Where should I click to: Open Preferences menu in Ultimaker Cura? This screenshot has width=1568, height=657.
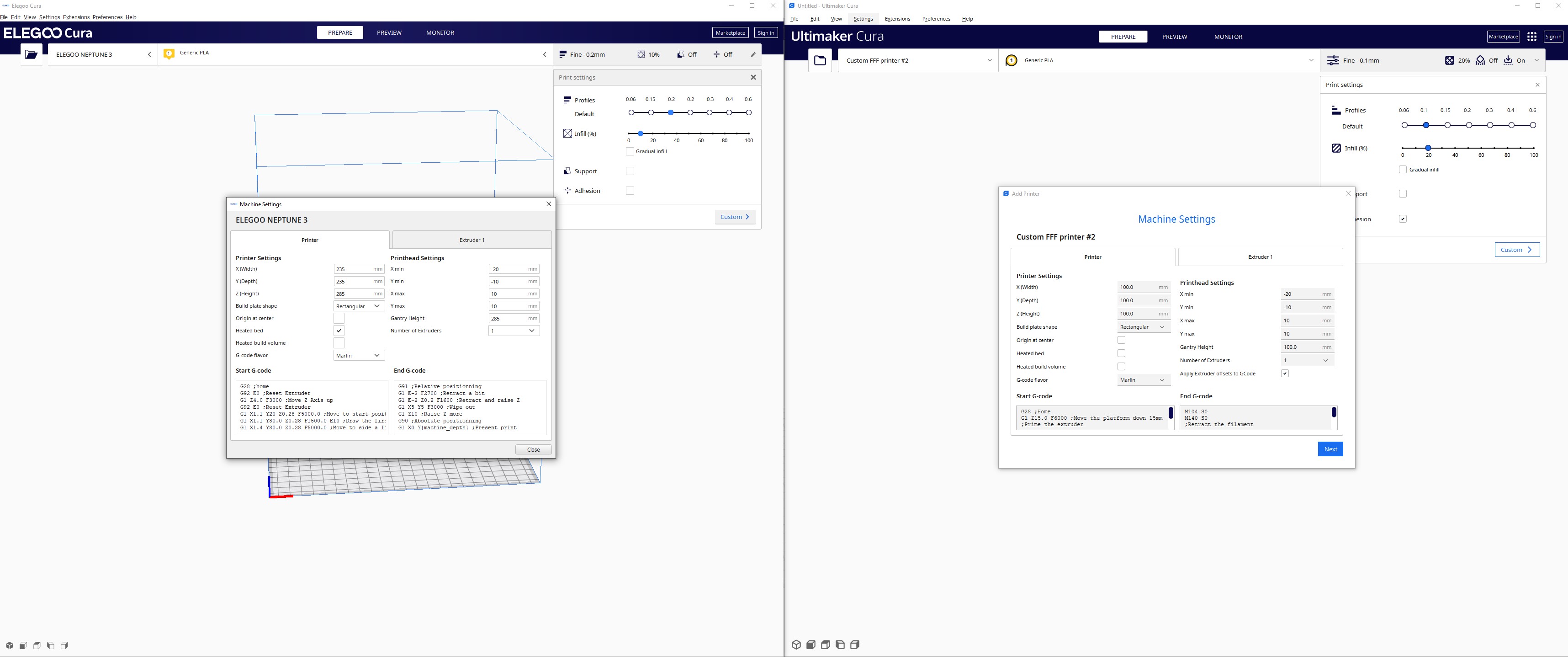[x=936, y=19]
